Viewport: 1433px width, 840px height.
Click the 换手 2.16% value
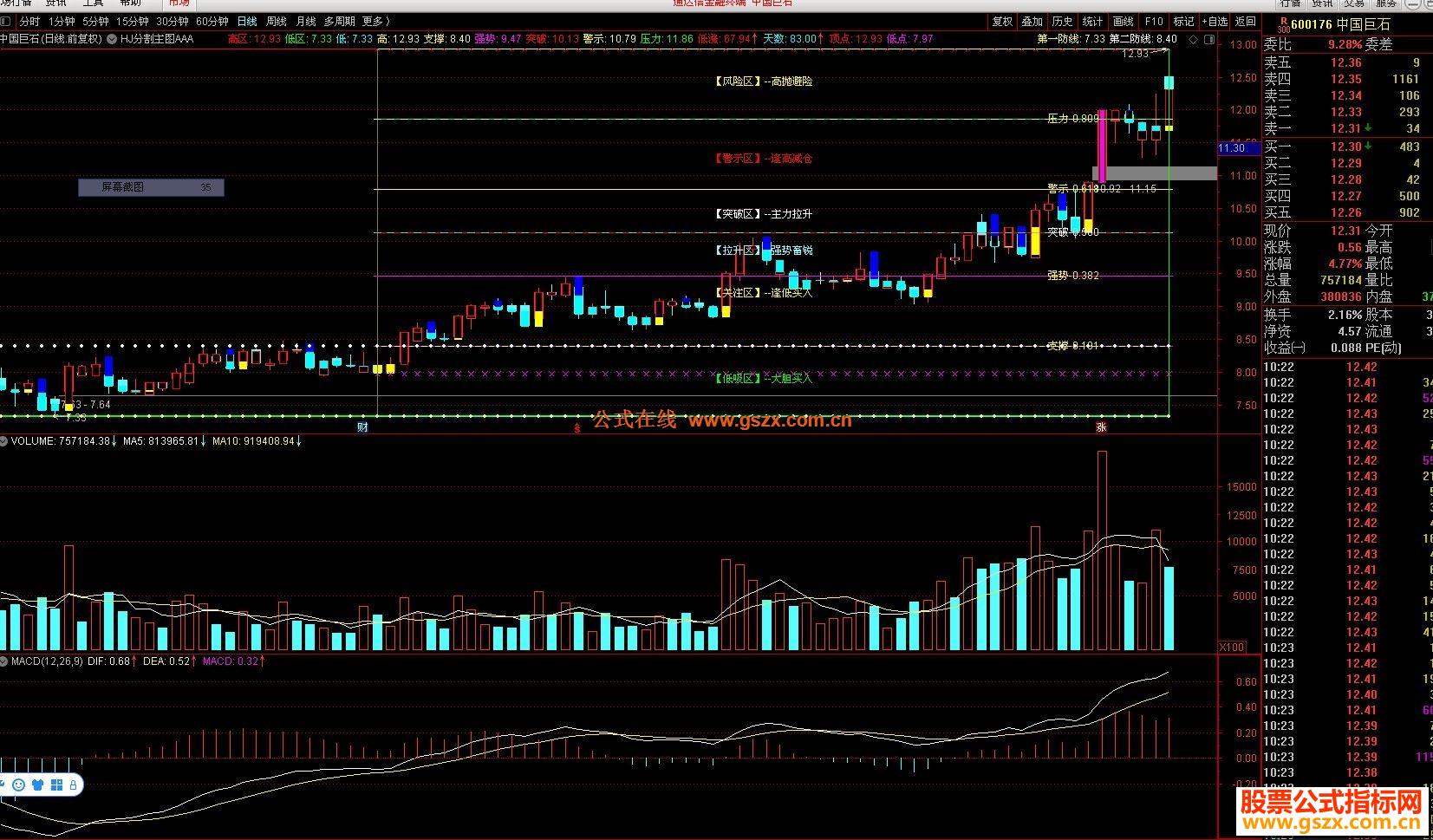[x=1345, y=315]
